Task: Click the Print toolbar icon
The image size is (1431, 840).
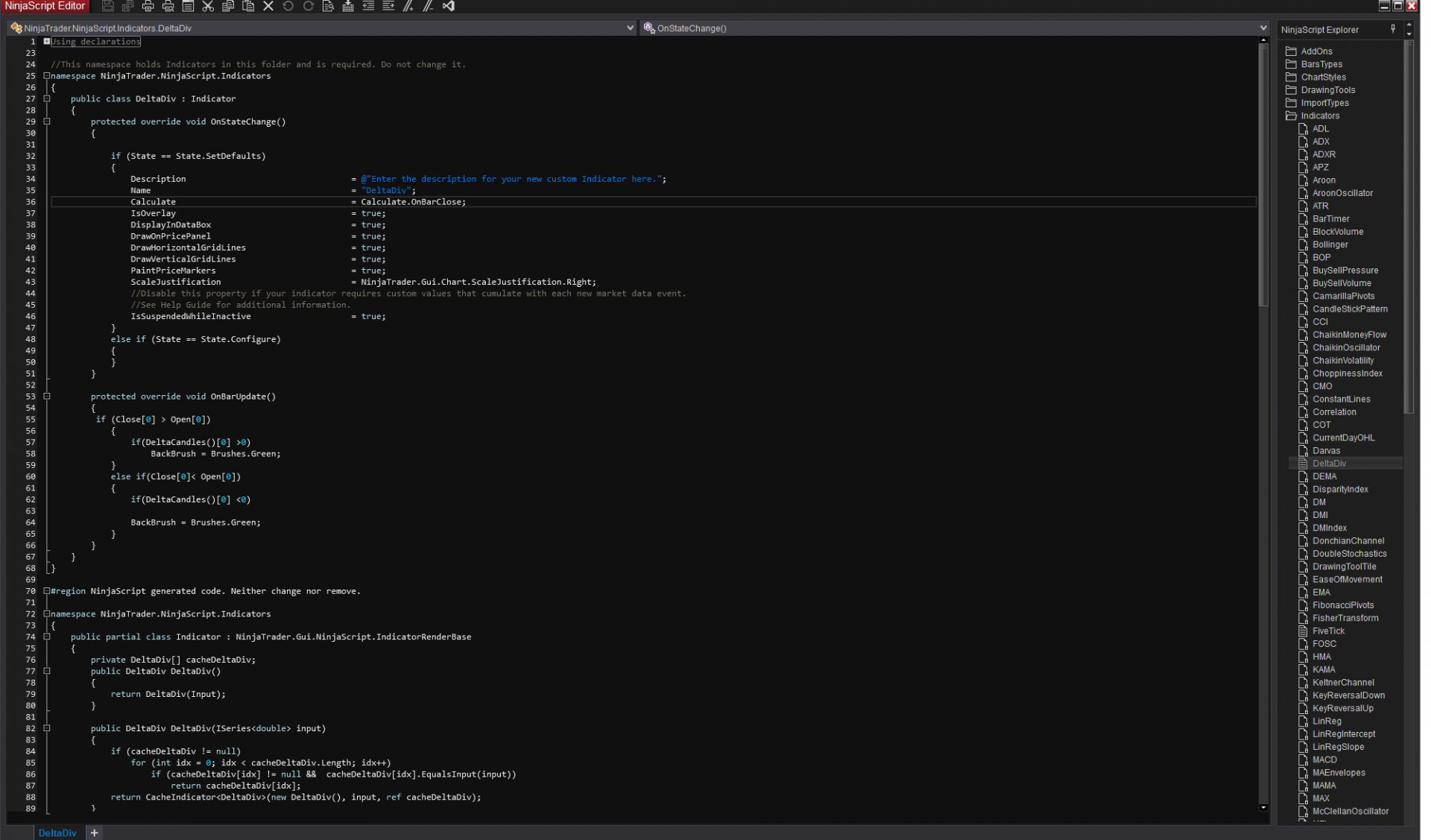Action: tap(148, 6)
